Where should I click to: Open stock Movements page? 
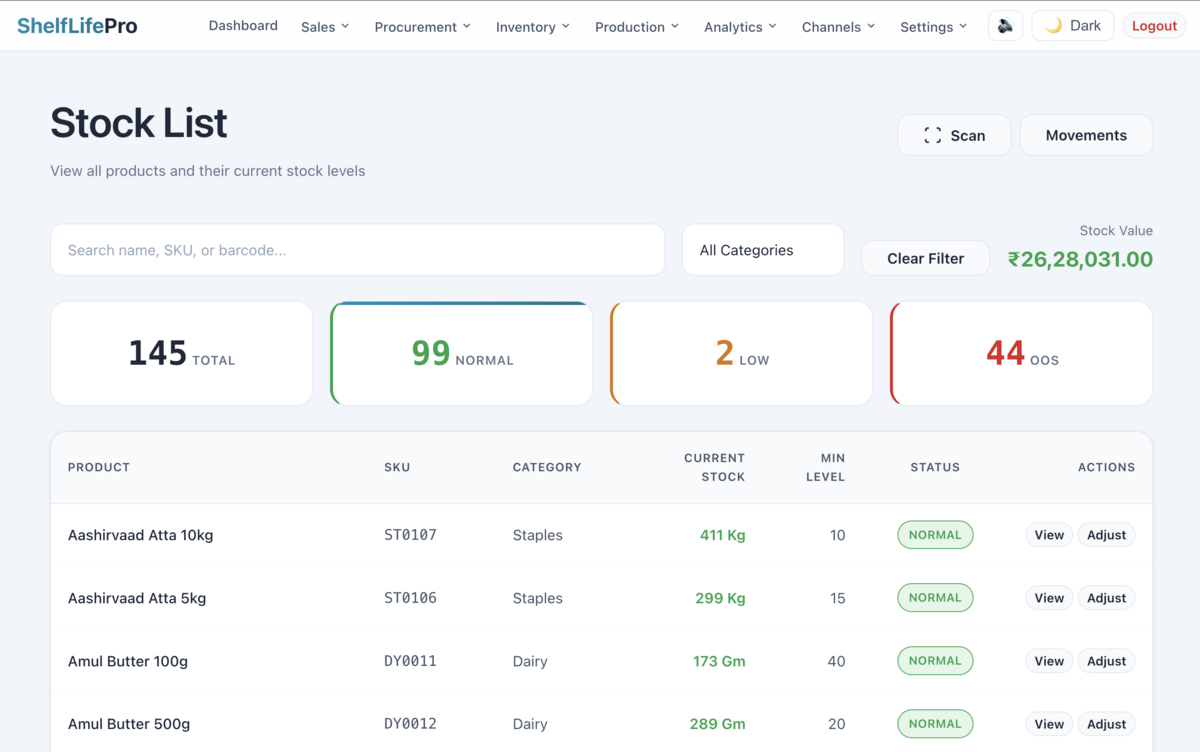(x=1086, y=135)
